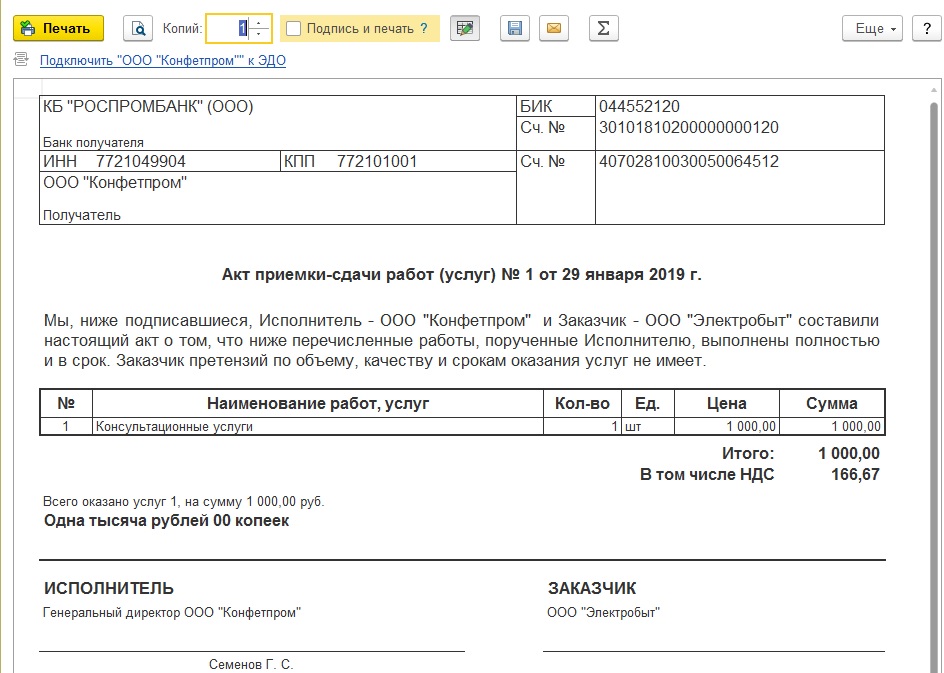Select the Консультационные услуги table cell
The height and width of the screenshot is (673, 944).
point(318,426)
